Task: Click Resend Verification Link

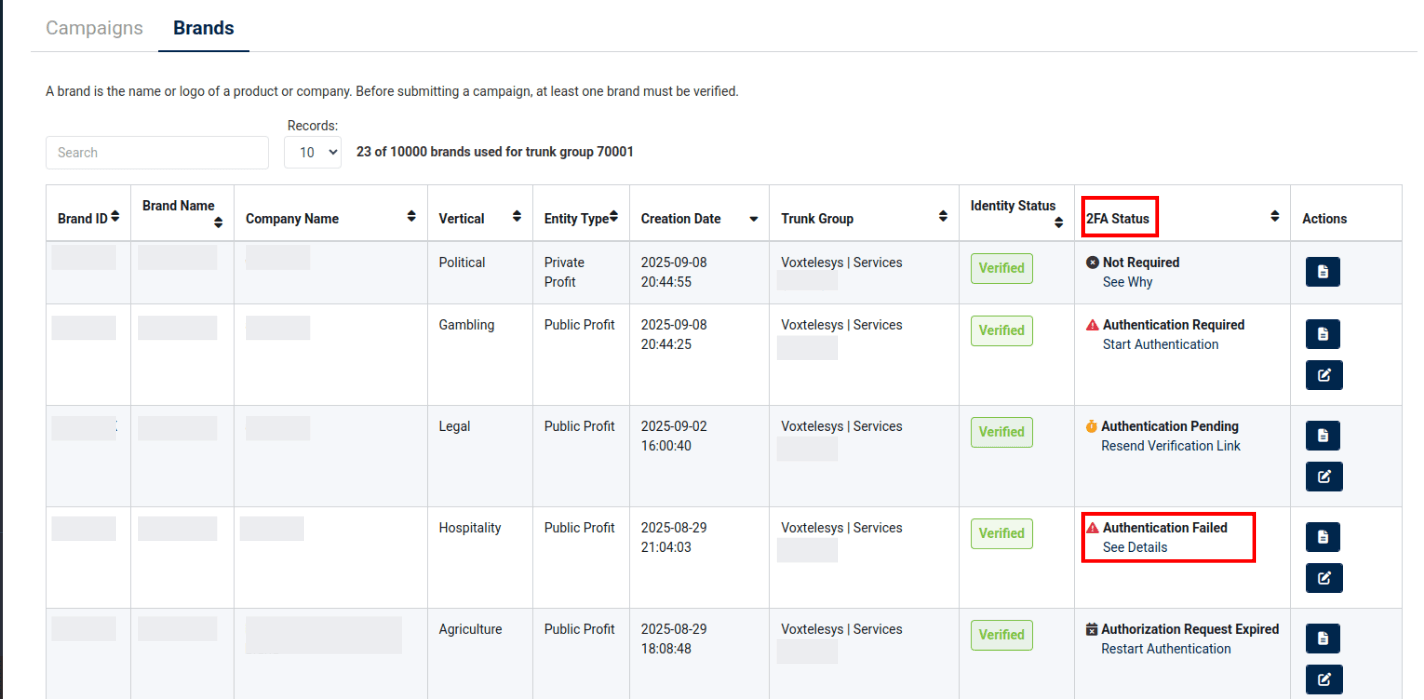Action: [1170, 446]
